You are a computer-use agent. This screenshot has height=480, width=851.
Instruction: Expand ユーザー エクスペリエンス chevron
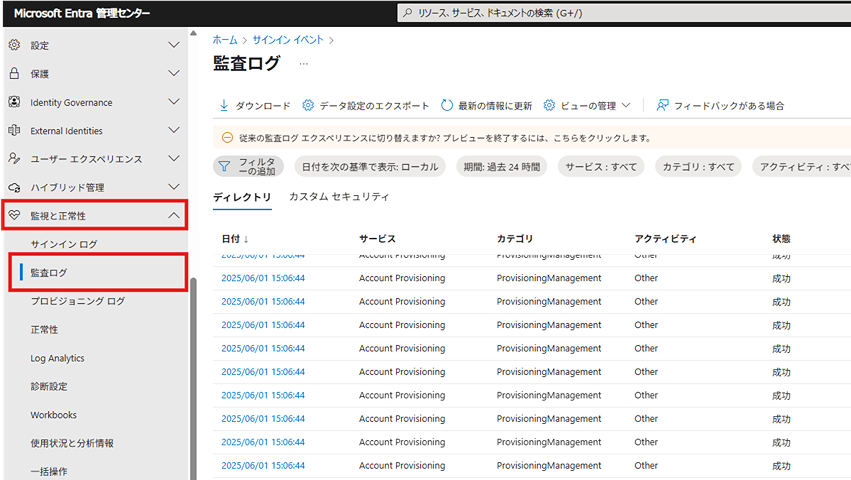pyautogui.click(x=174, y=159)
